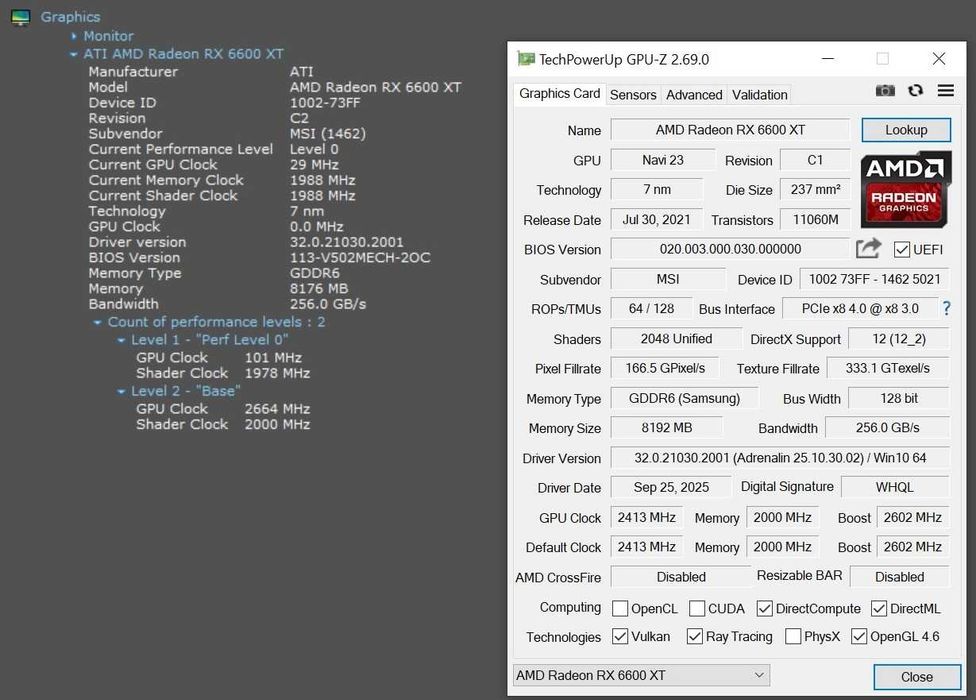
Task: Toggle the OpenCL checkbox
Action: point(620,608)
